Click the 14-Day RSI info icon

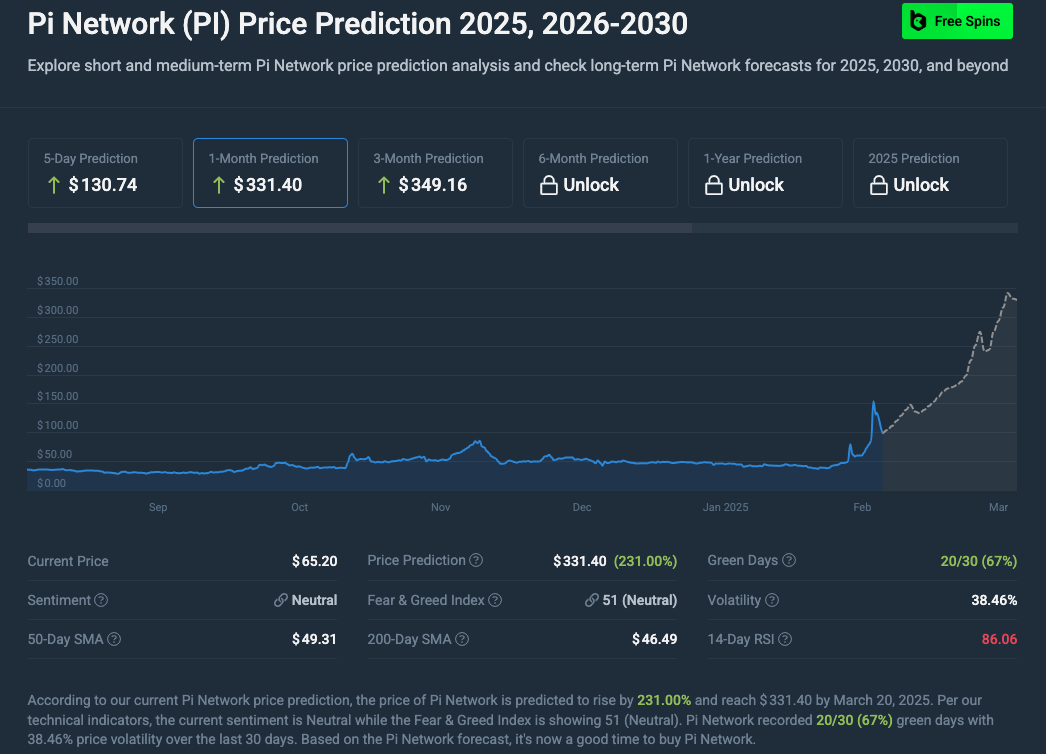pos(789,639)
